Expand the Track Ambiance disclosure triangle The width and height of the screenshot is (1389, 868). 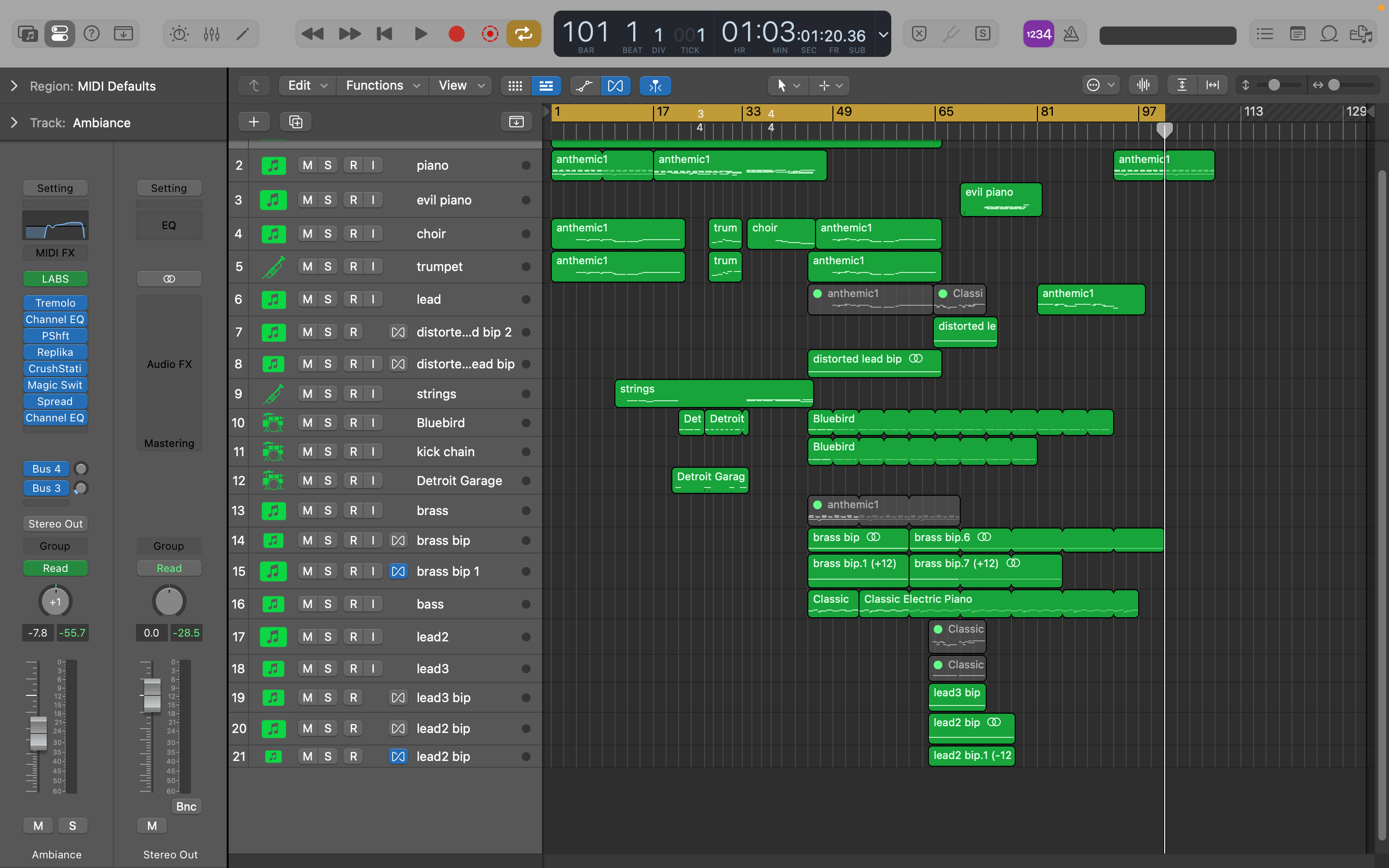[x=14, y=123]
